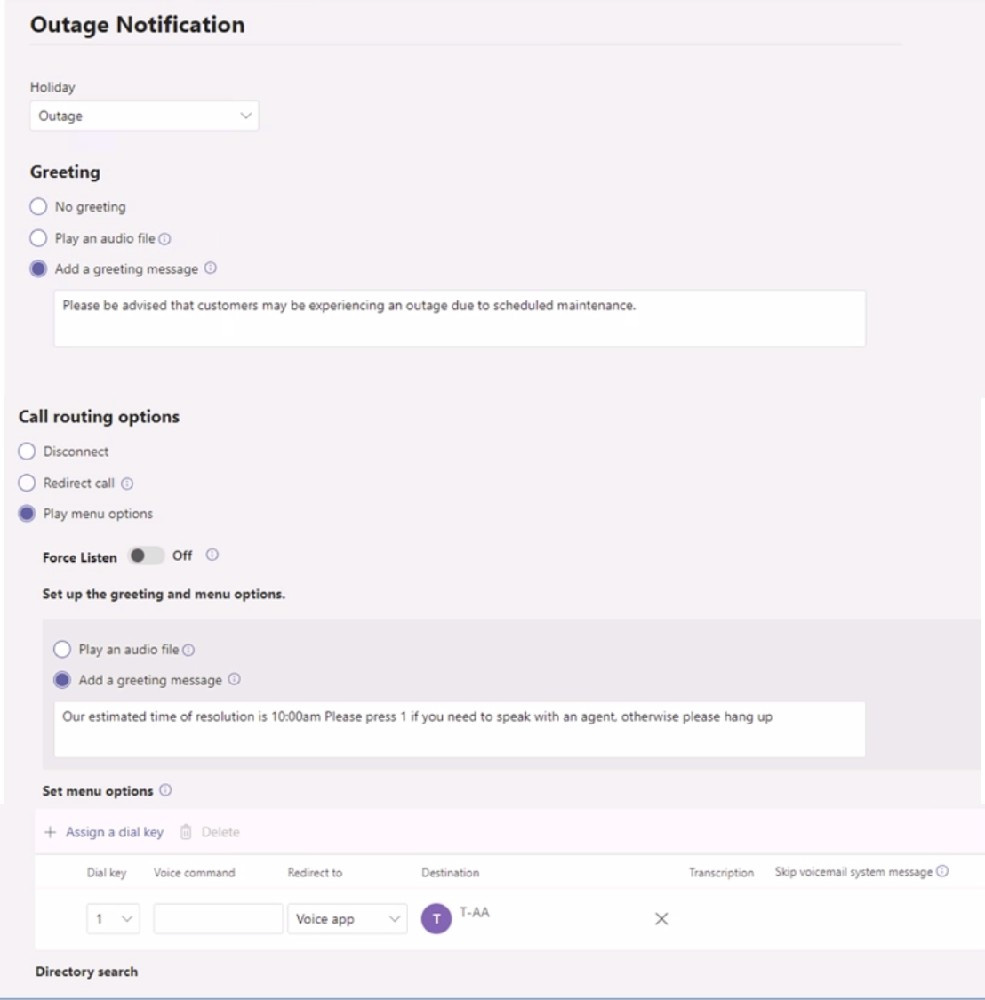Expand the Dial key dropdown set to 1
985x1000 pixels.
point(113,919)
